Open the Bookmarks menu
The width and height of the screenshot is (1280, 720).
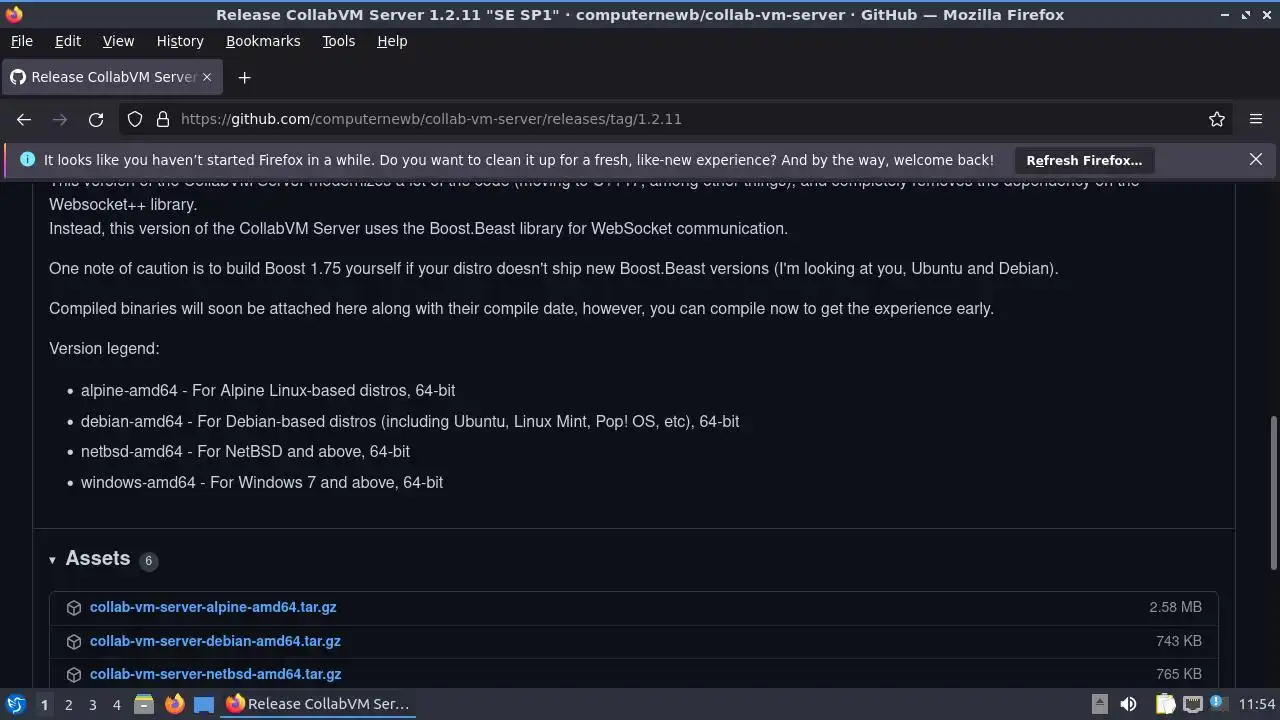pyautogui.click(x=263, y=41)
